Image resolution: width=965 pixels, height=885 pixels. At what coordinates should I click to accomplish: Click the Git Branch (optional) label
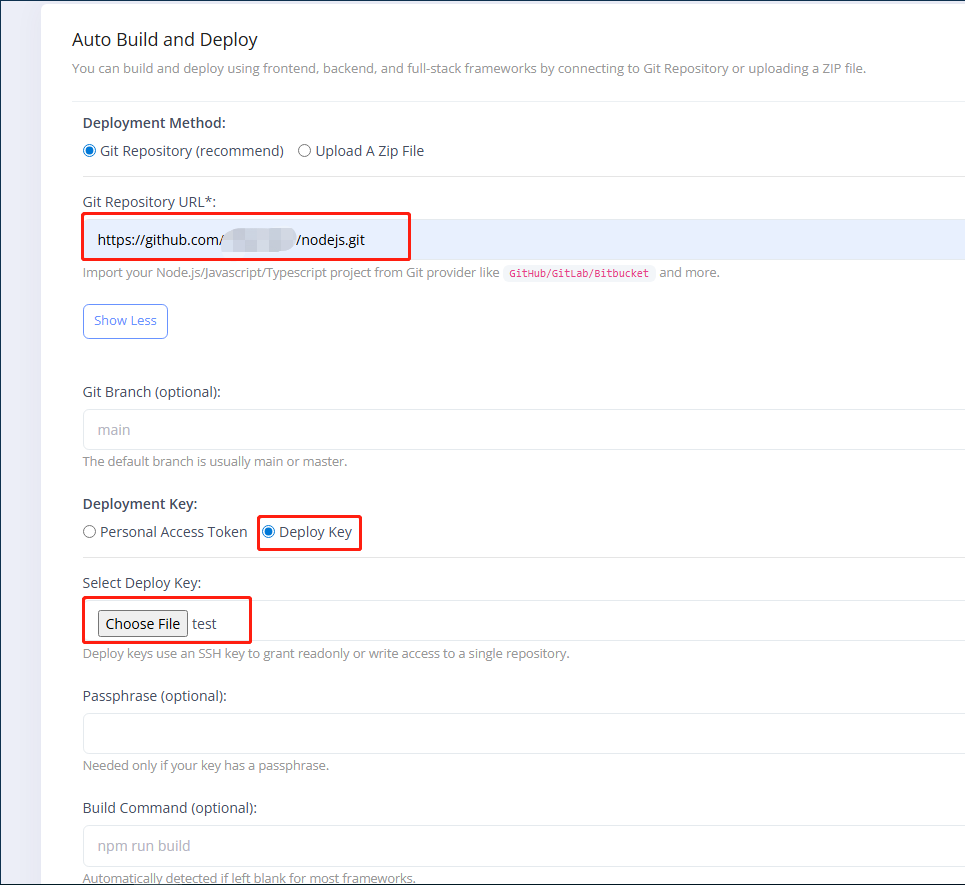pos(151,392)
